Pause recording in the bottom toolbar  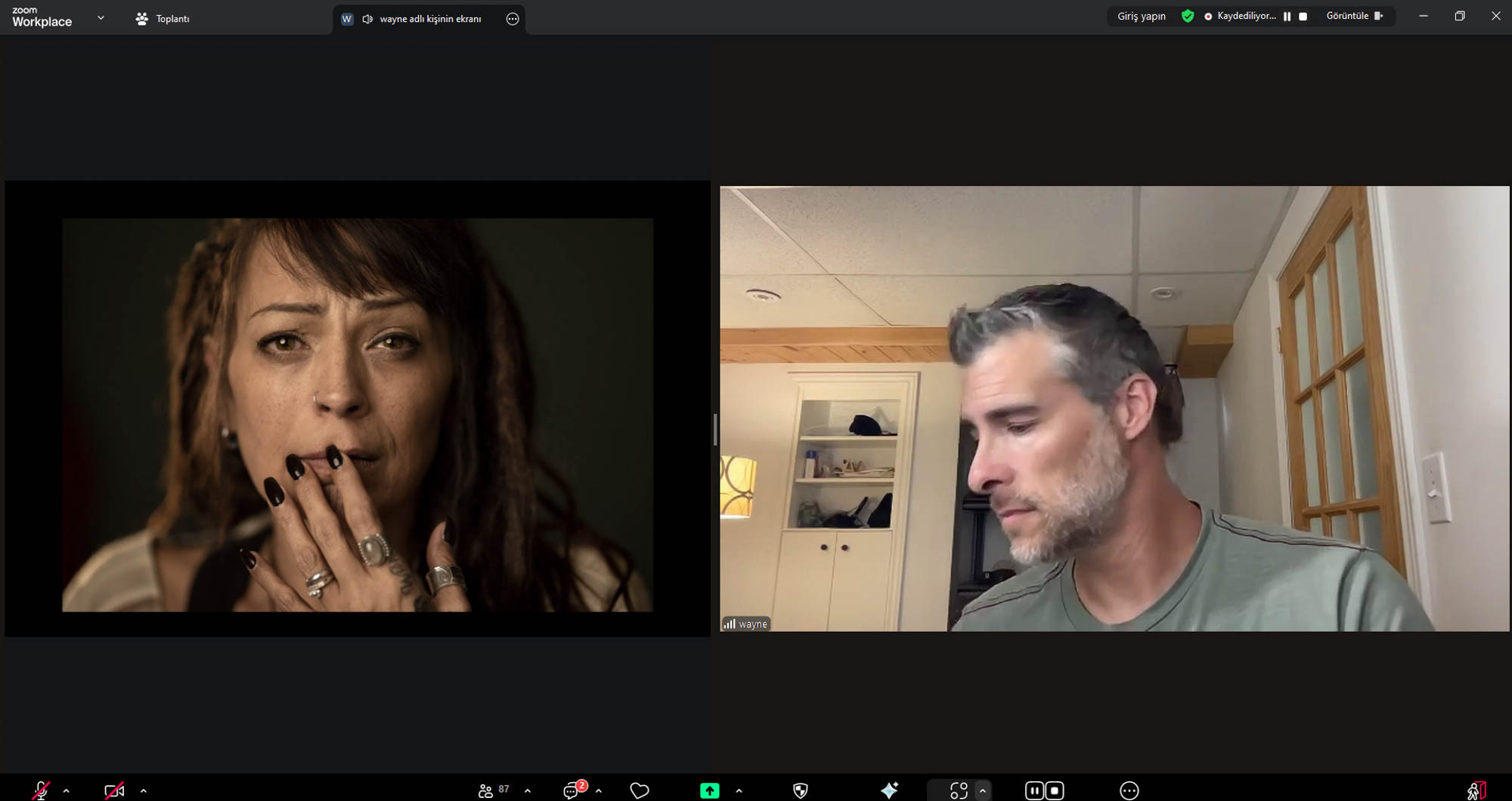click(x=1034, y=790)
